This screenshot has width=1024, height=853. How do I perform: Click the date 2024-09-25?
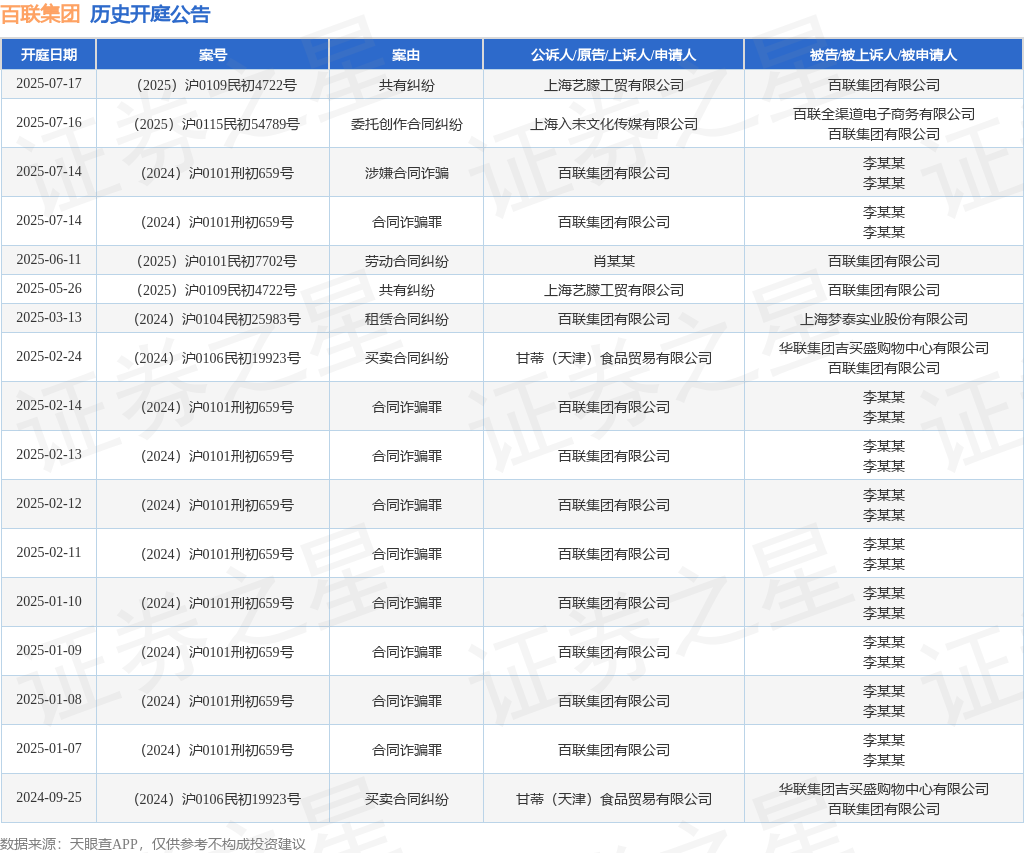pyautogui.click(x=49, y=797)
